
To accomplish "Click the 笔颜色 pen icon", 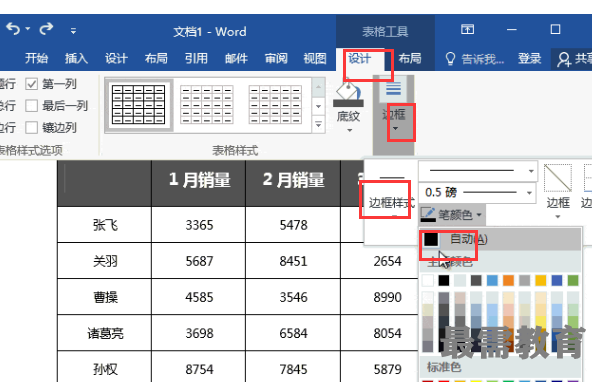I will click(428, 214).
